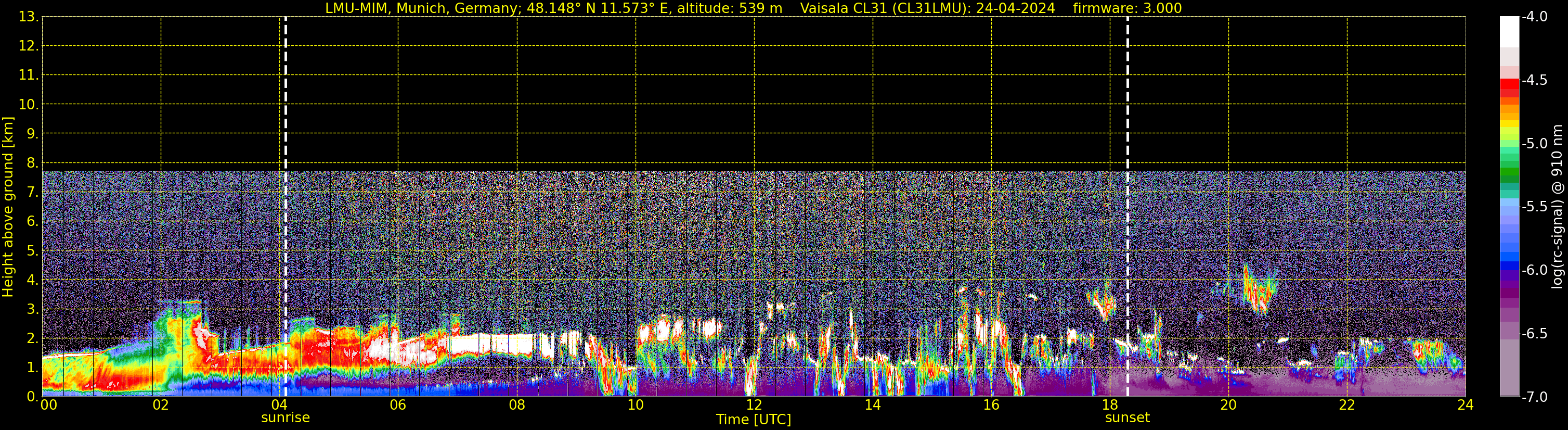Click the station title 'LMU-MIM, Munich, Germany'
This screenshot has height=430, width=1568.
pyautogui.click(x=420, y=8)
